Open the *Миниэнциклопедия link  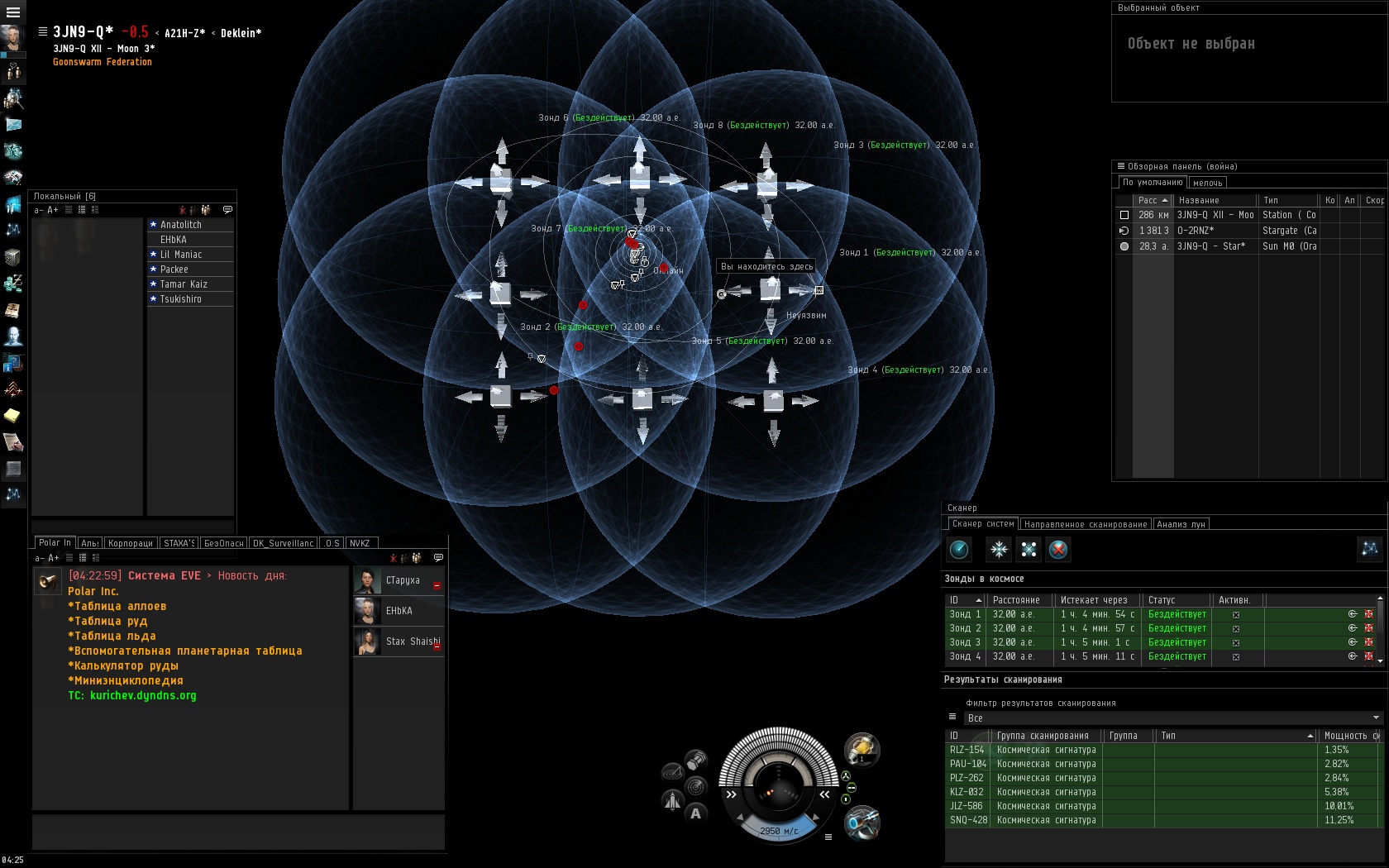[x=126, y=680]
